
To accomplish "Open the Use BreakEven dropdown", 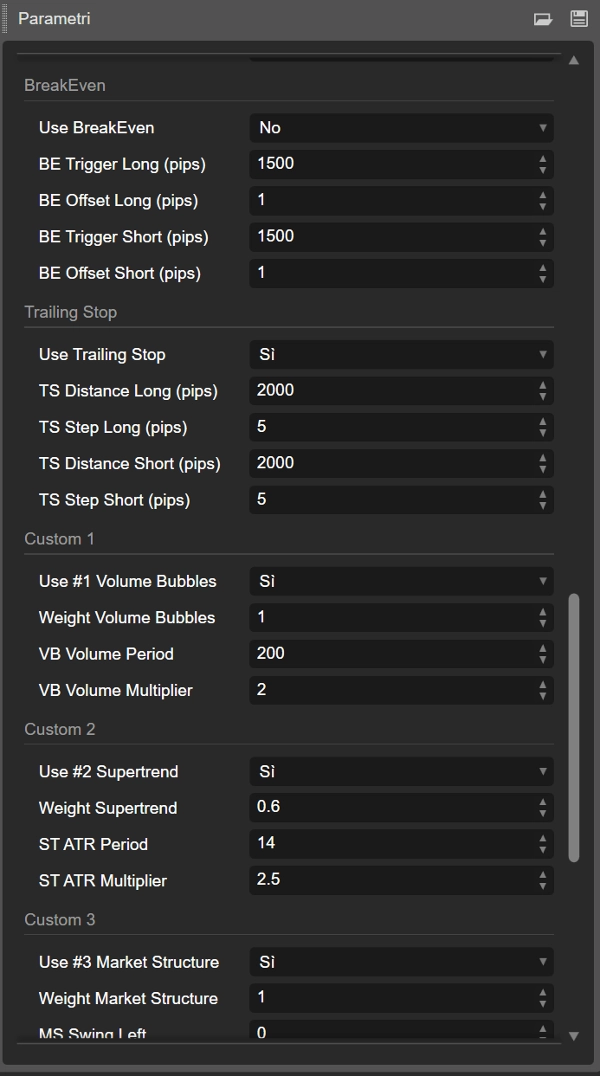I will [401, 128].
